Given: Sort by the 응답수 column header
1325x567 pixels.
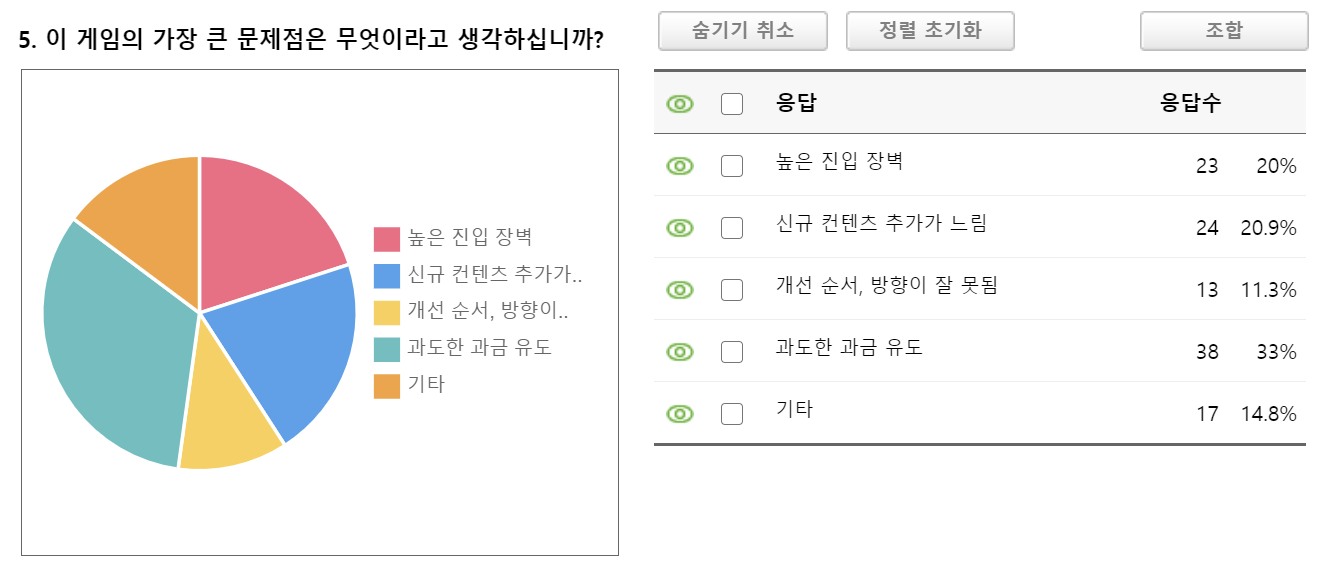Looking at the screenshot, I should coord(1190,103).
